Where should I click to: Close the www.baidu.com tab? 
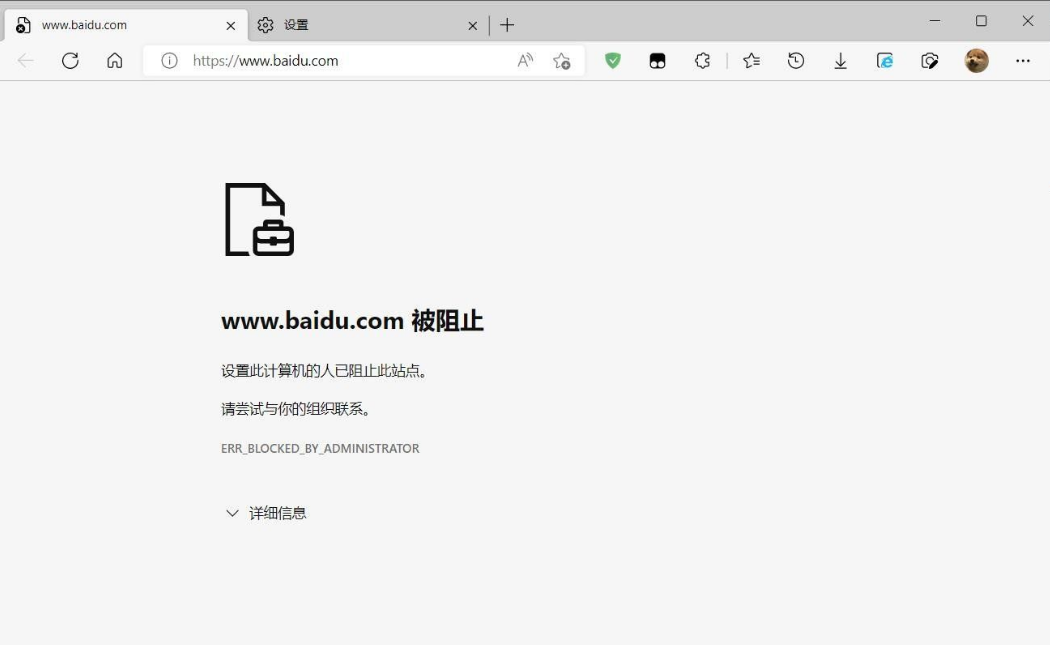pyautogui.click(x=230, y=25)
